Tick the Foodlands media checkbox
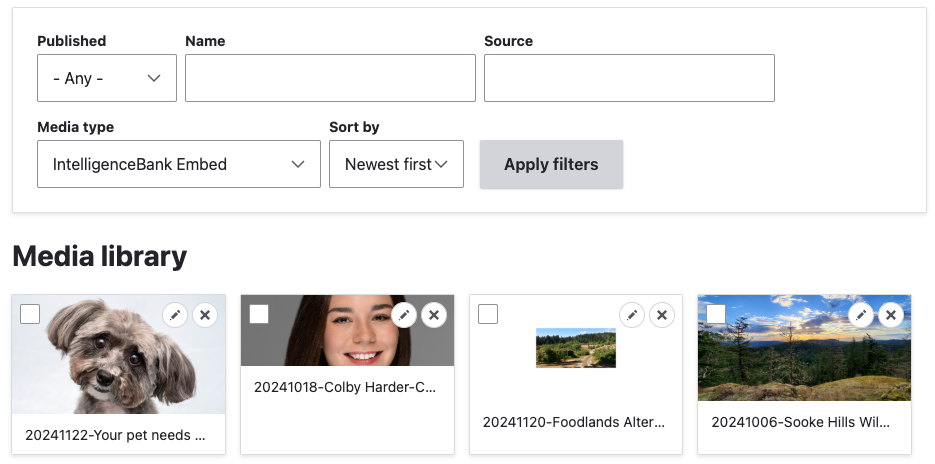The height and width of the screenshot is (464, 935). 488,314
